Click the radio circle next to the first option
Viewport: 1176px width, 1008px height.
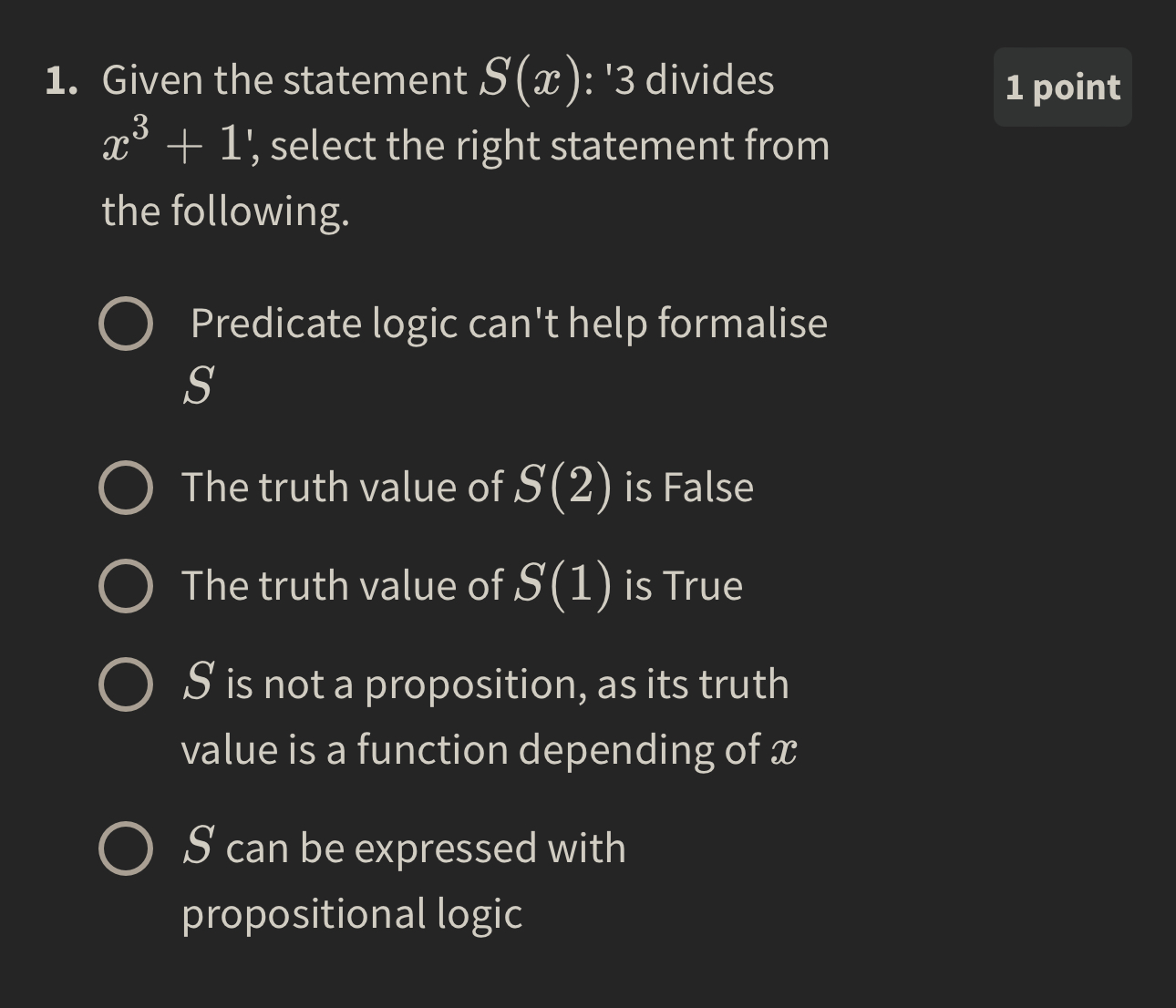tap(127, 324)
